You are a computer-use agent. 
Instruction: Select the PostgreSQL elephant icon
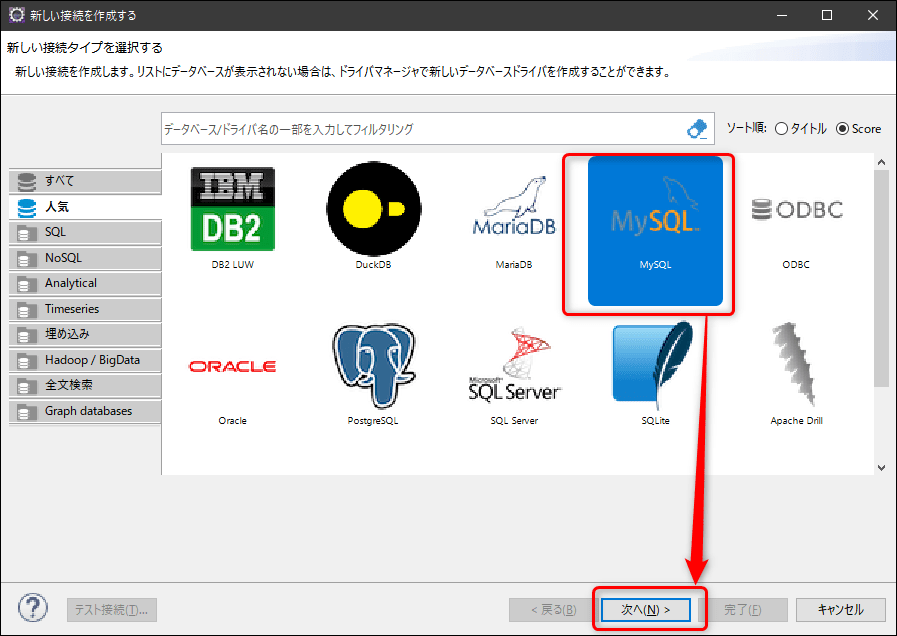pos(374,366)
